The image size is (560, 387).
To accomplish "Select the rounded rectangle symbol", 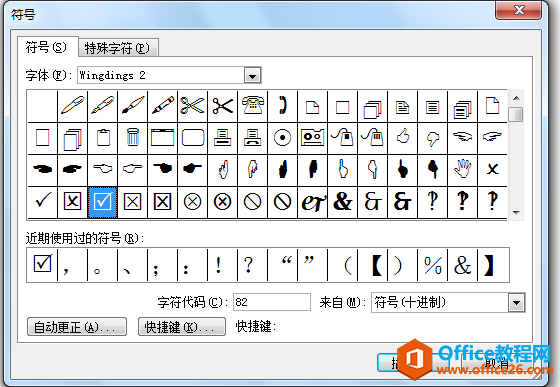I will (x=192, y=138).
